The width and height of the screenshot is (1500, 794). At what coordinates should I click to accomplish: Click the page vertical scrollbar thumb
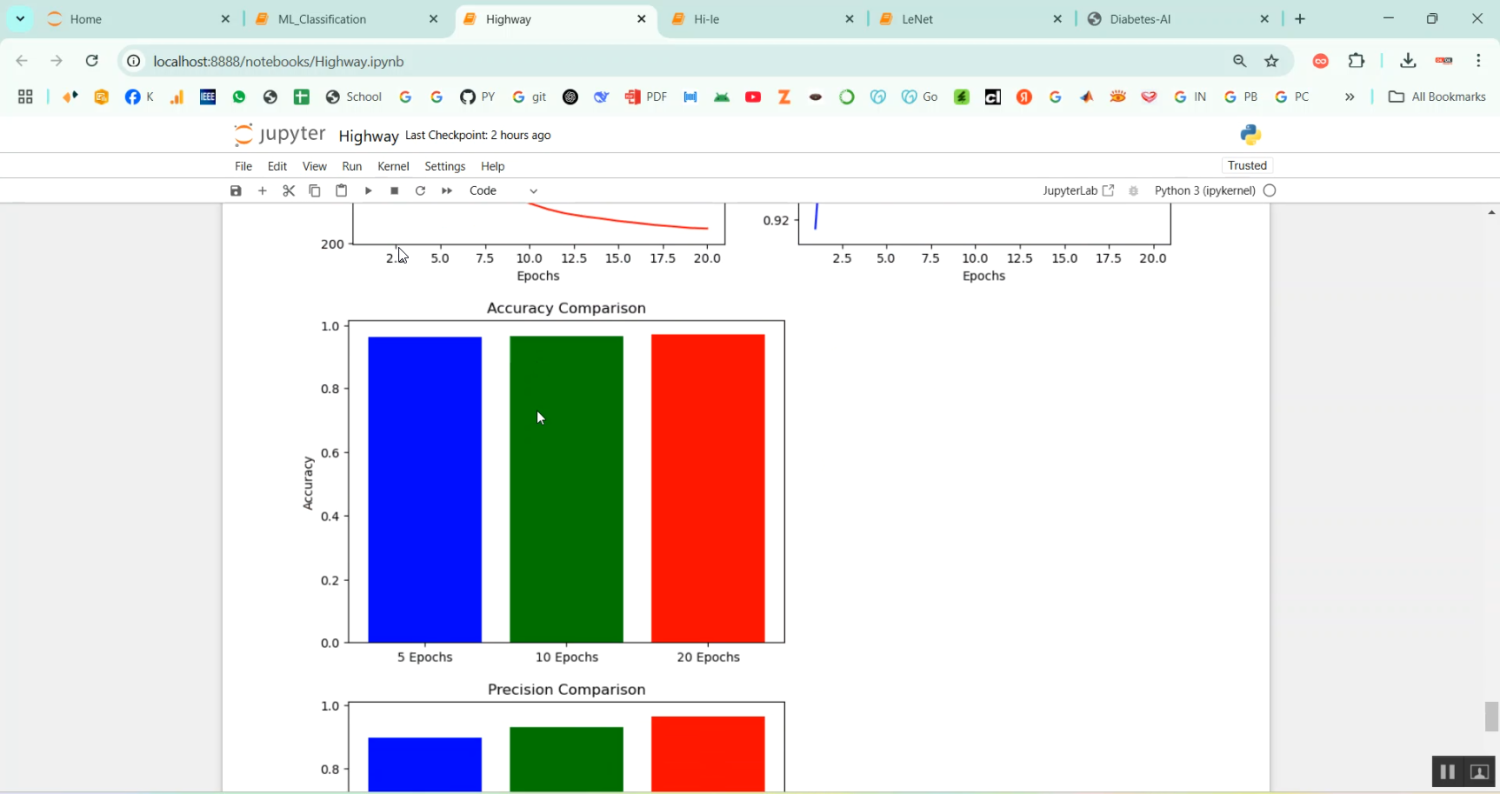[1491, 716]
